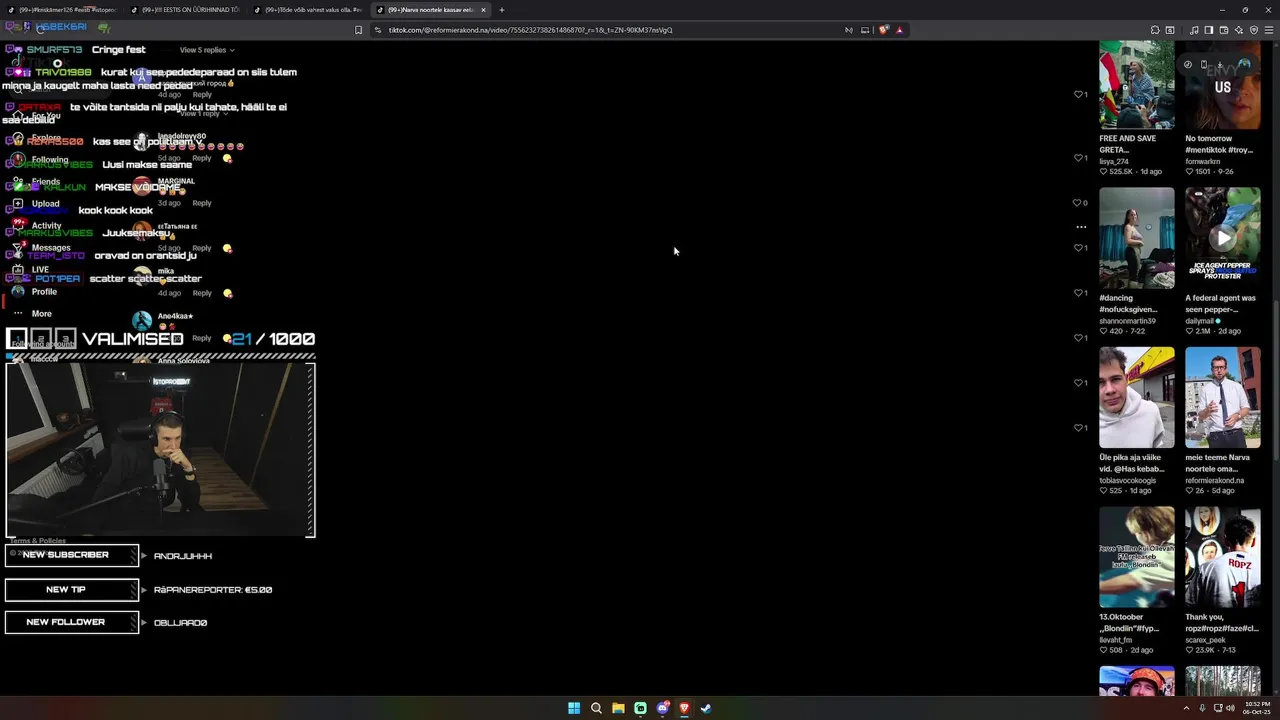Expand View 1 reply
Viewport: 1280px width, 720px height.
click(202, 113)
